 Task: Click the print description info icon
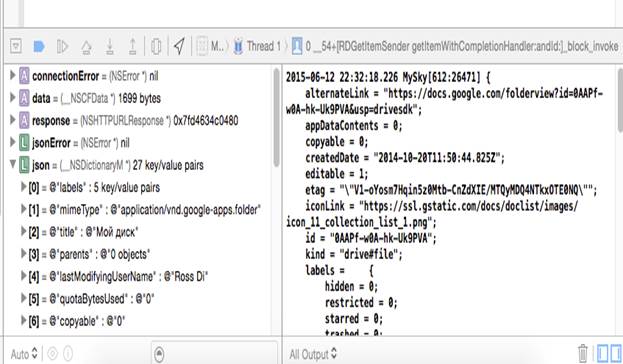point(68,353)
